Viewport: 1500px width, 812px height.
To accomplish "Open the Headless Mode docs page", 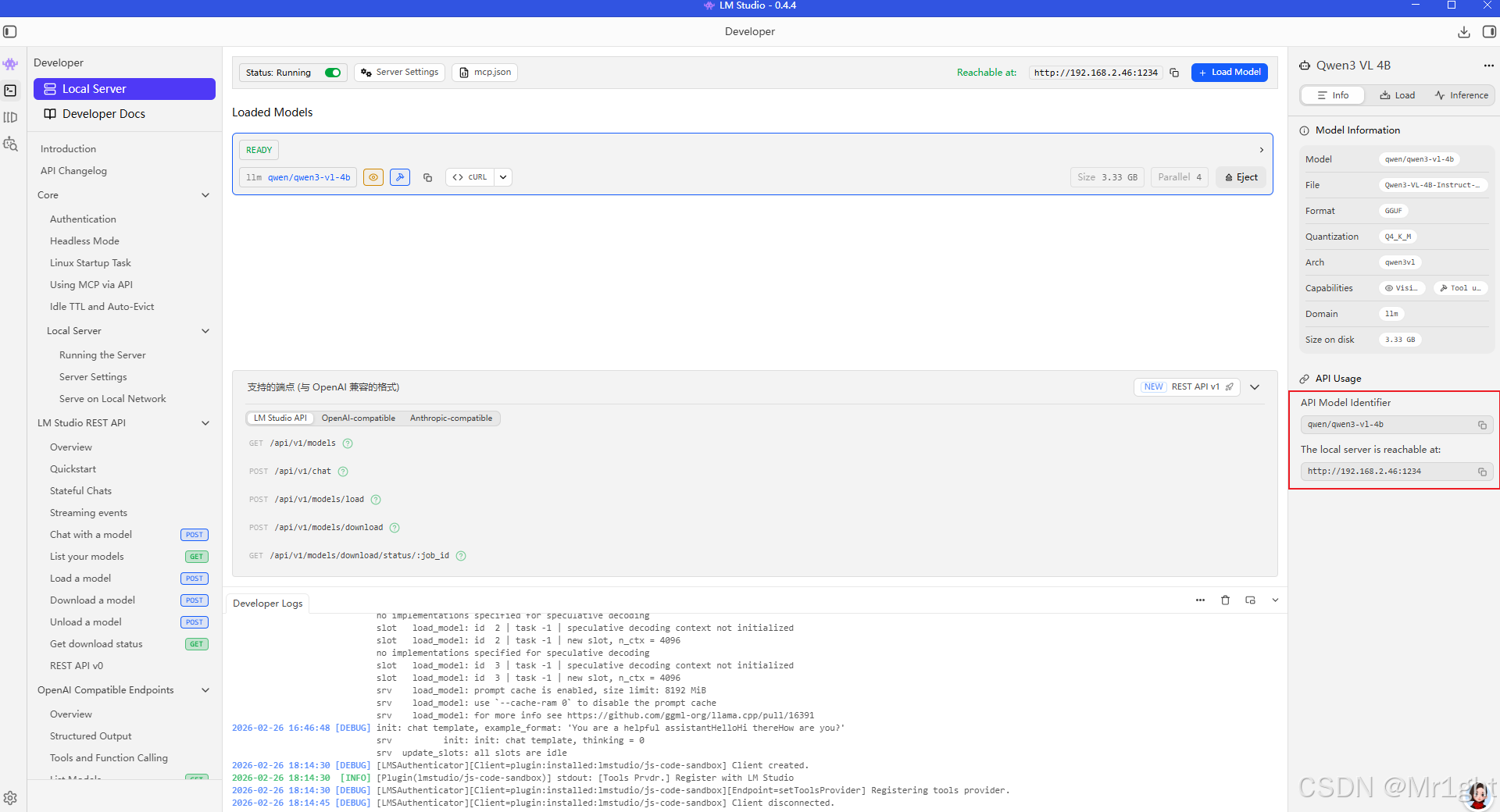I will pyautogui.click(x=84, y=241).
